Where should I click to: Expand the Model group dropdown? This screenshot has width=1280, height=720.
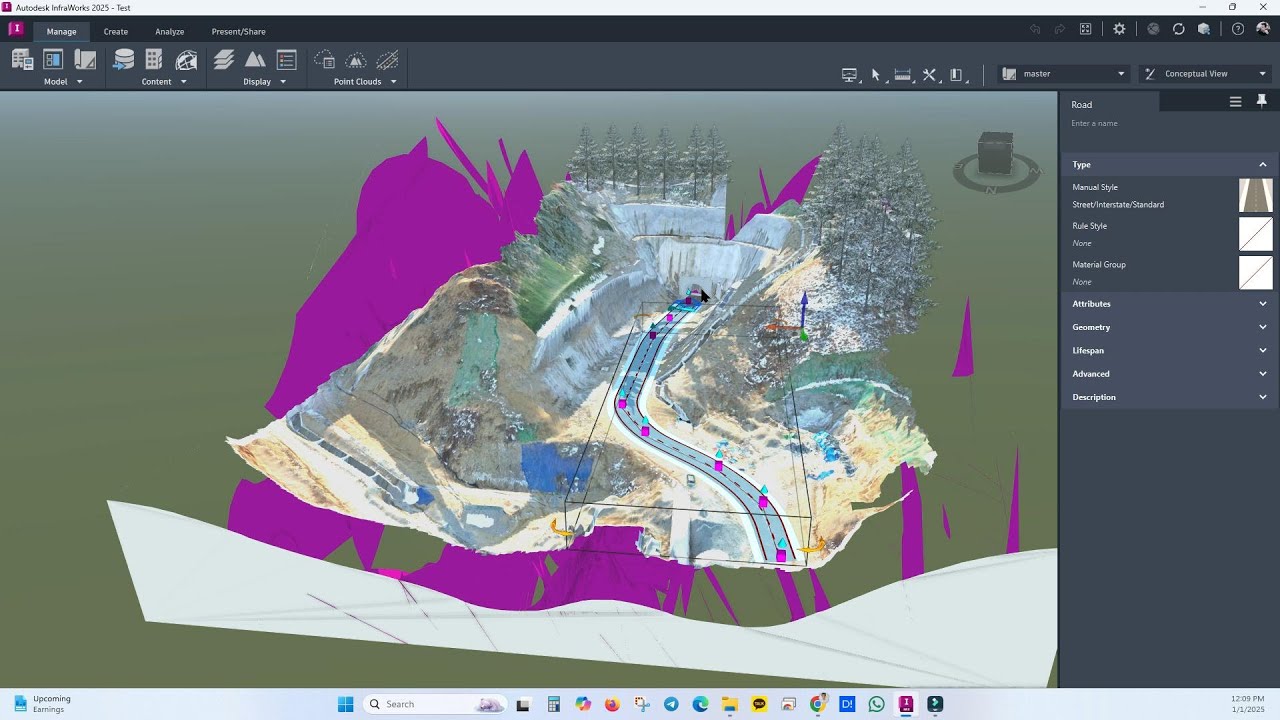click(79, 82)
